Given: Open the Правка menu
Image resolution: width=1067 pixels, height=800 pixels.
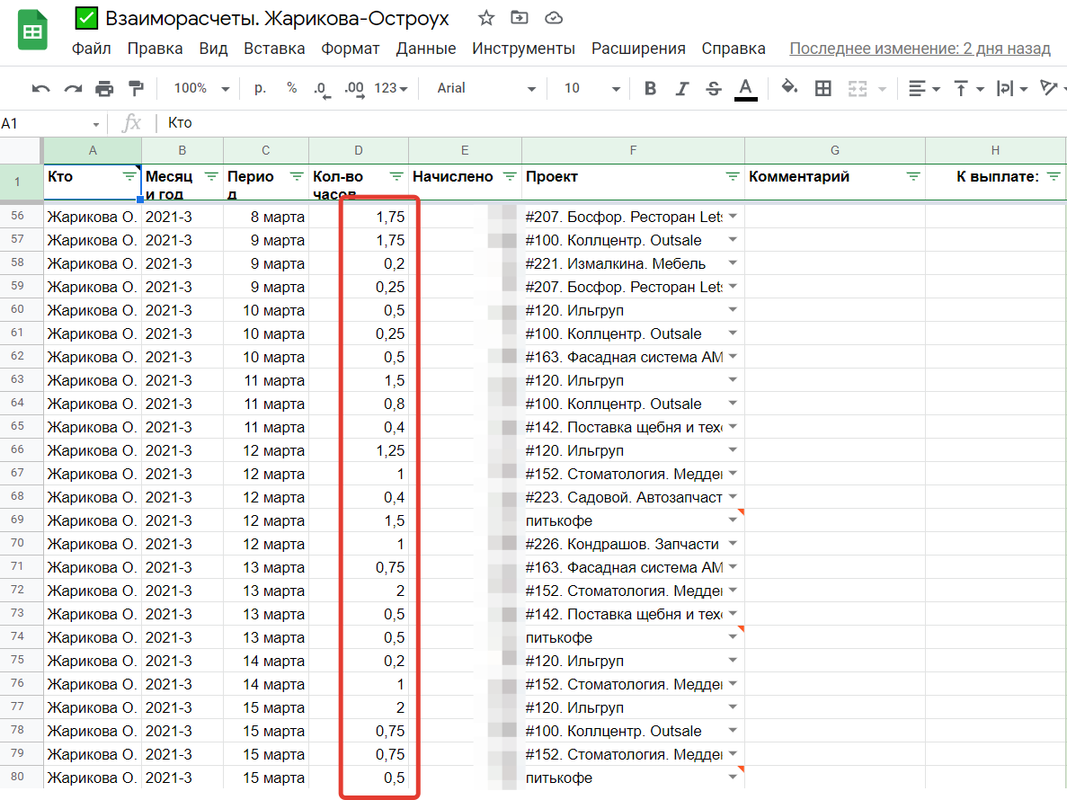Looking at the screenshot, I should click(x=155, y=48).
